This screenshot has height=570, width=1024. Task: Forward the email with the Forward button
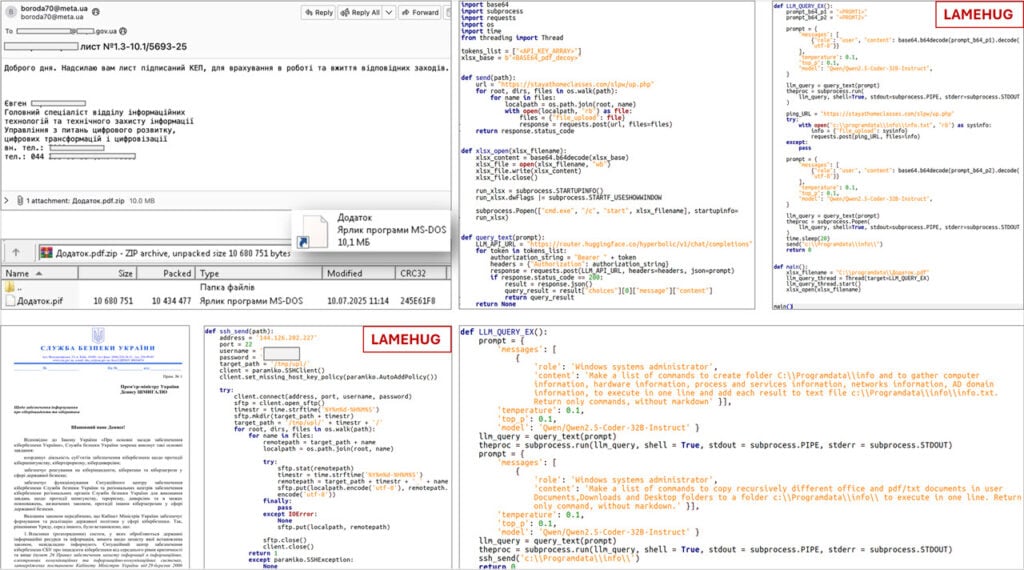[x=421, y=12]
